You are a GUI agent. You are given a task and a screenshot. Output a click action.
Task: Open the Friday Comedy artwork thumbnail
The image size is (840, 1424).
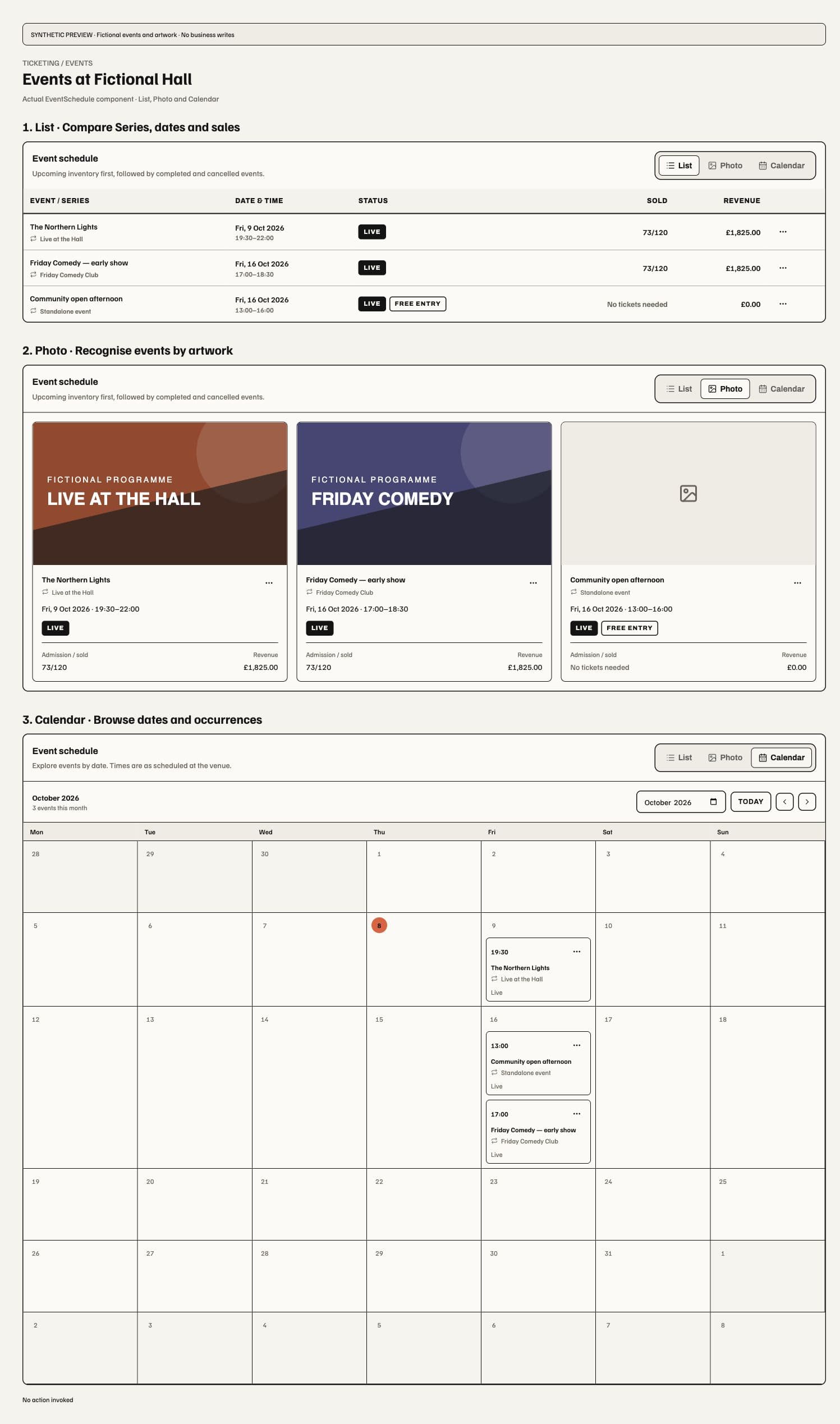(x=424, y=494)
